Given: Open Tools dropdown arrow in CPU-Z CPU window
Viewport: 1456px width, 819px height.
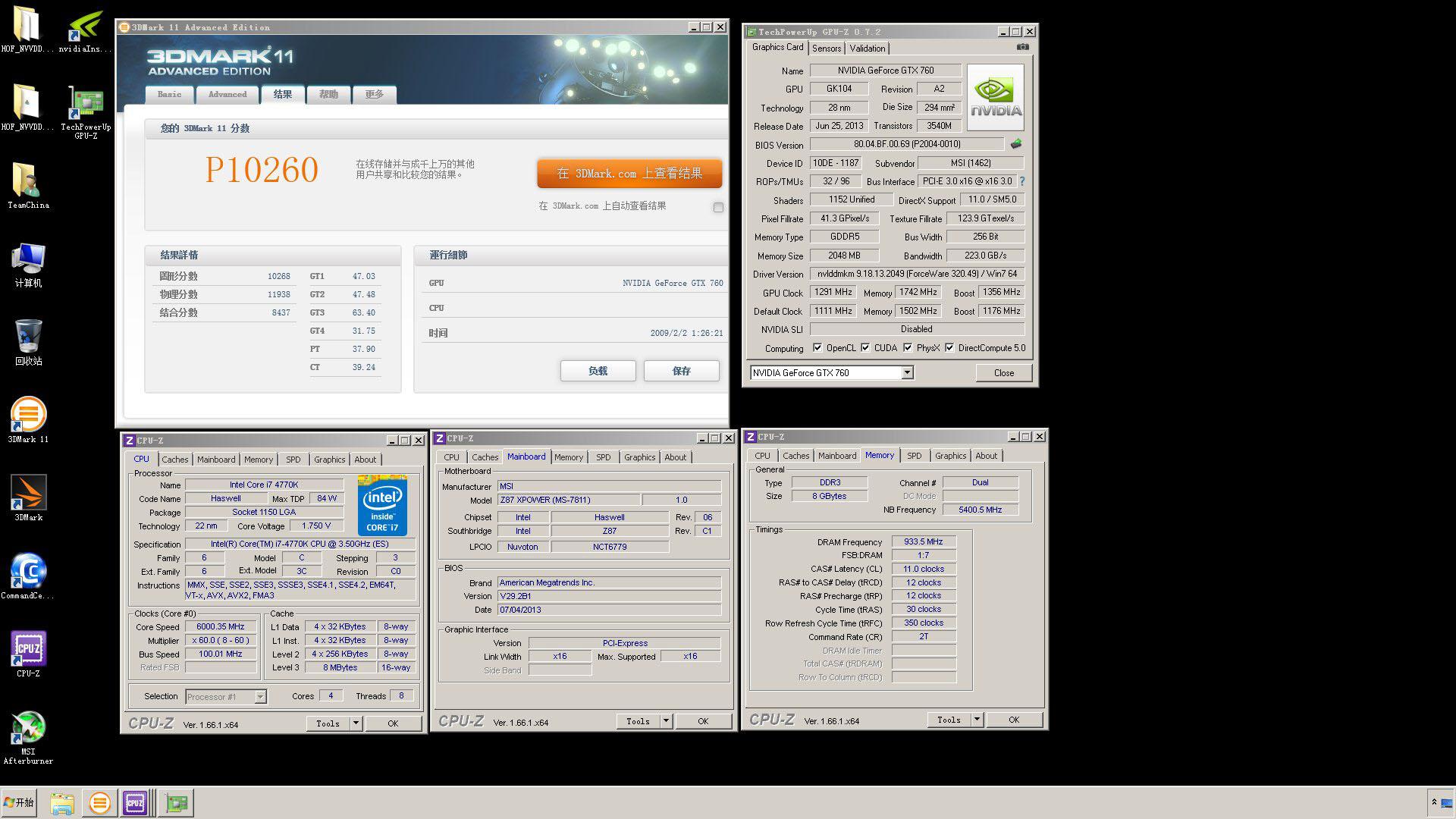Looking at the screenshot, I should click(x=356, y=723).
